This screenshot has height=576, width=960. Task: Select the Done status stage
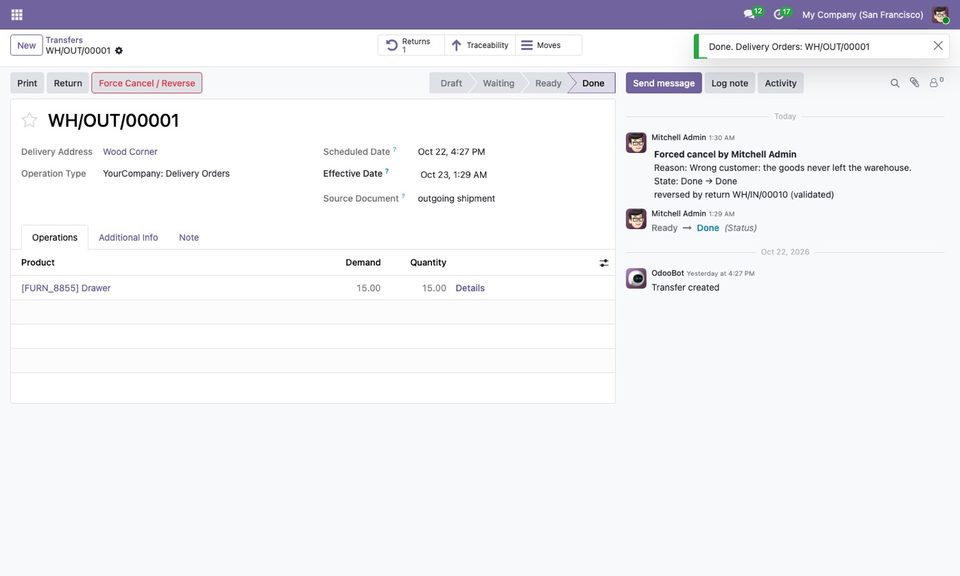tap(593, 83)
